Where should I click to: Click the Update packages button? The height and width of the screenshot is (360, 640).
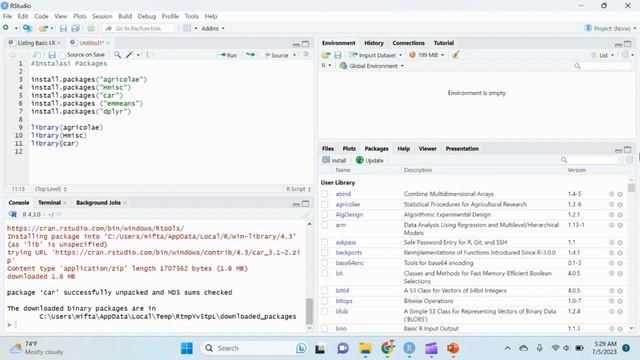pyautogui.click(x=369, y=160)
